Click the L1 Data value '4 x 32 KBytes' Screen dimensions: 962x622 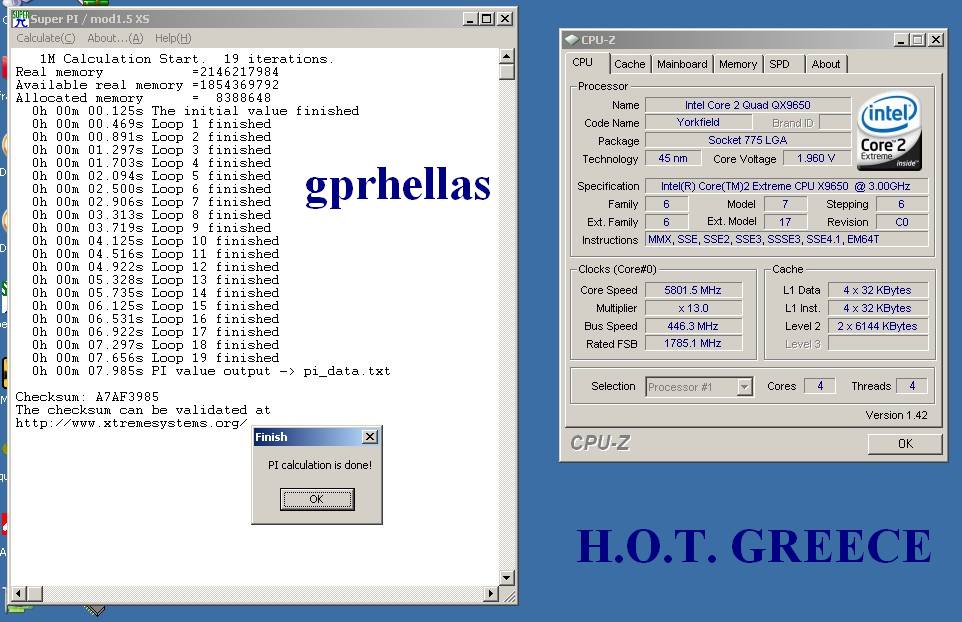(877, 290)
